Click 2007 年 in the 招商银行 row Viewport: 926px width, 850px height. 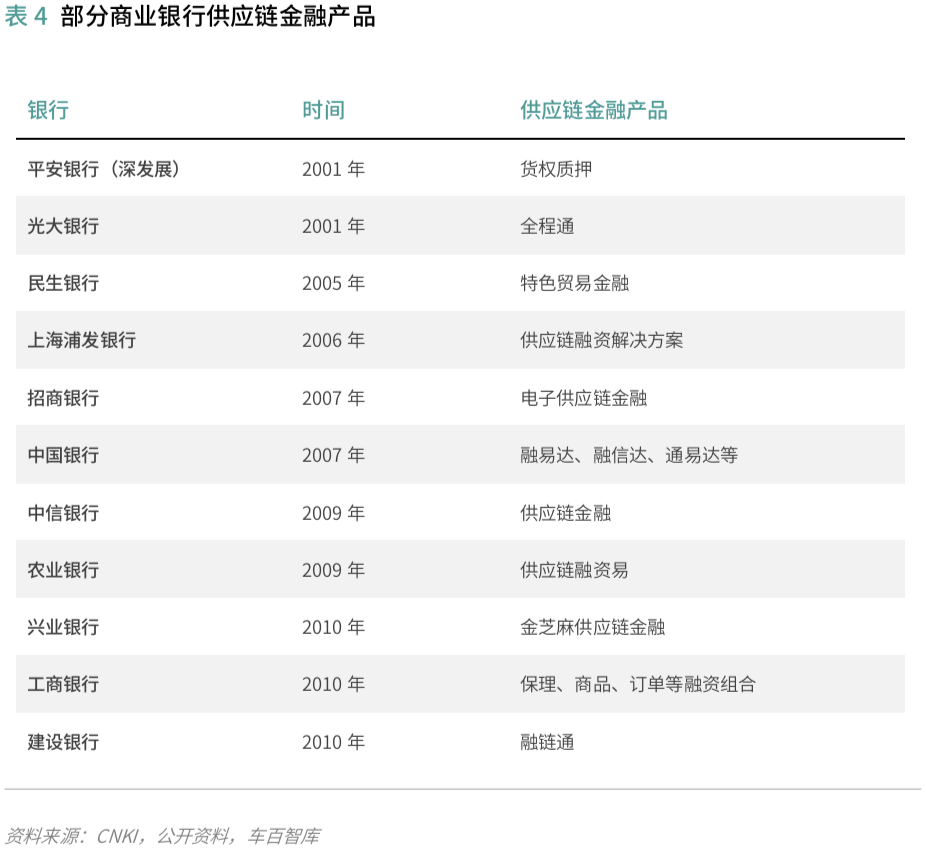point(334,399)
